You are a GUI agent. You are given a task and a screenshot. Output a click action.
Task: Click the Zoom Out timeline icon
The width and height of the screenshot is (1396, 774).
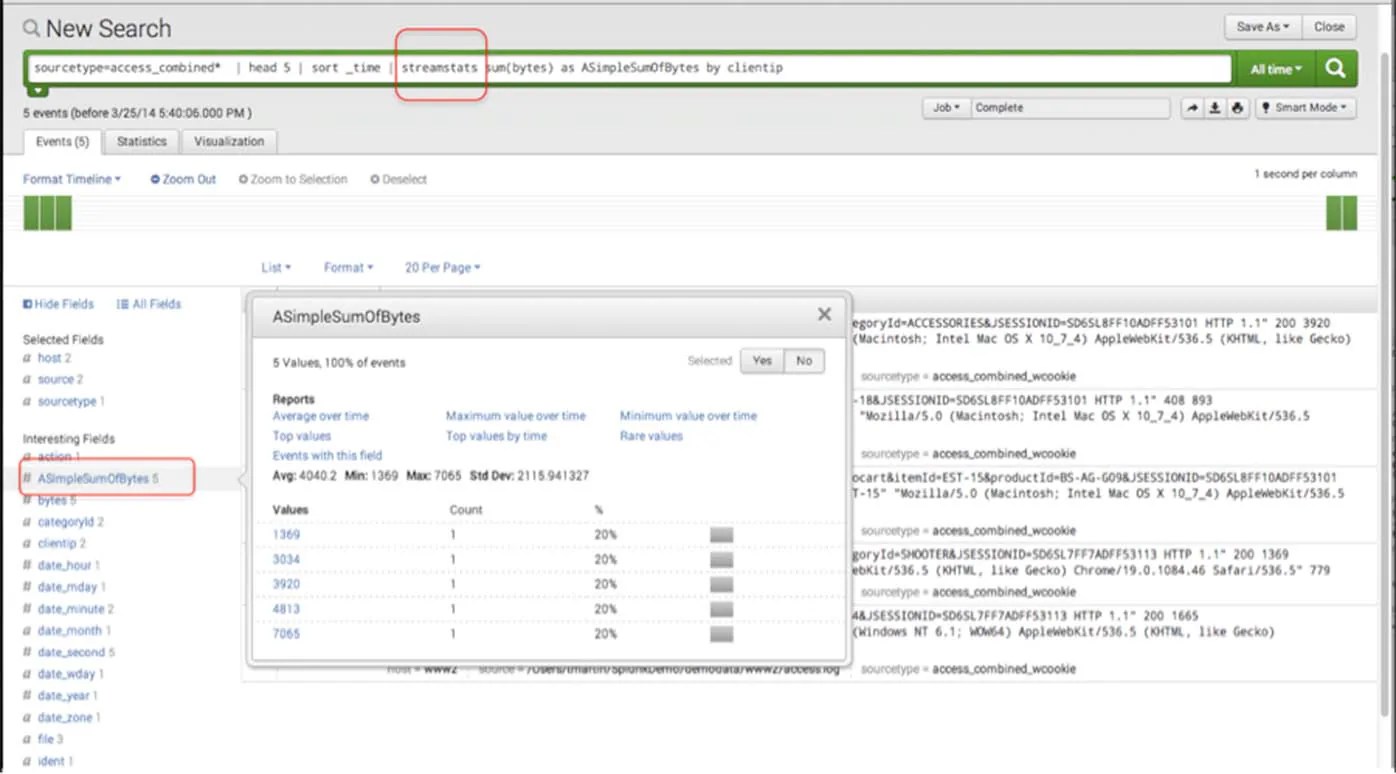coord(182,179)
